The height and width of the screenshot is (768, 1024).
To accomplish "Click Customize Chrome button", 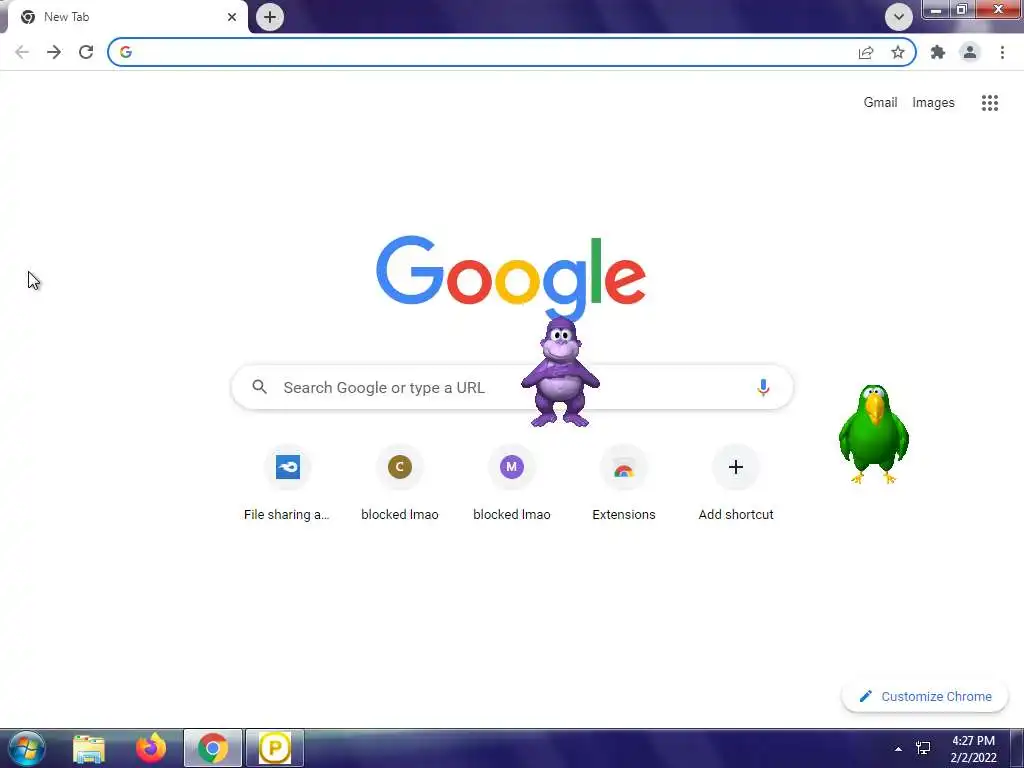I will coord(925,697).
